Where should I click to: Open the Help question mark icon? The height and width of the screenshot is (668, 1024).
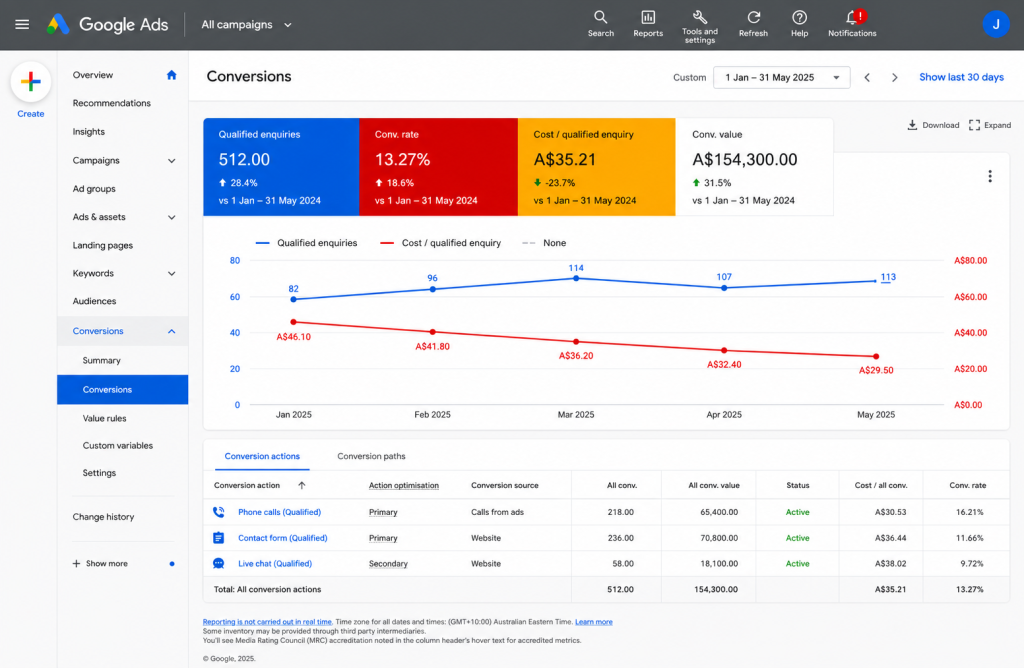coord(799,18)
